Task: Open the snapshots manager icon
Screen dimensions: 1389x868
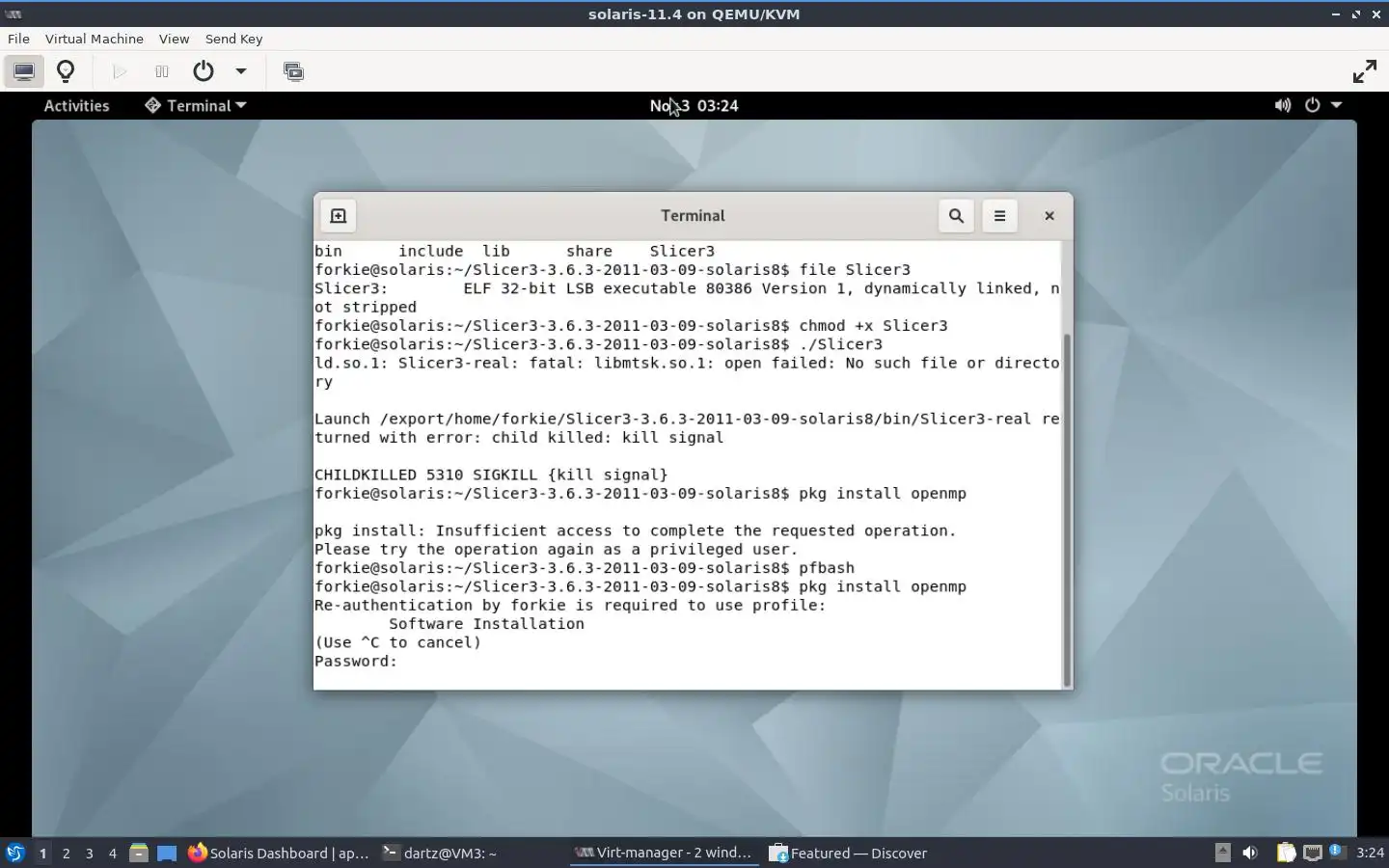Action: tap(293, 71)
